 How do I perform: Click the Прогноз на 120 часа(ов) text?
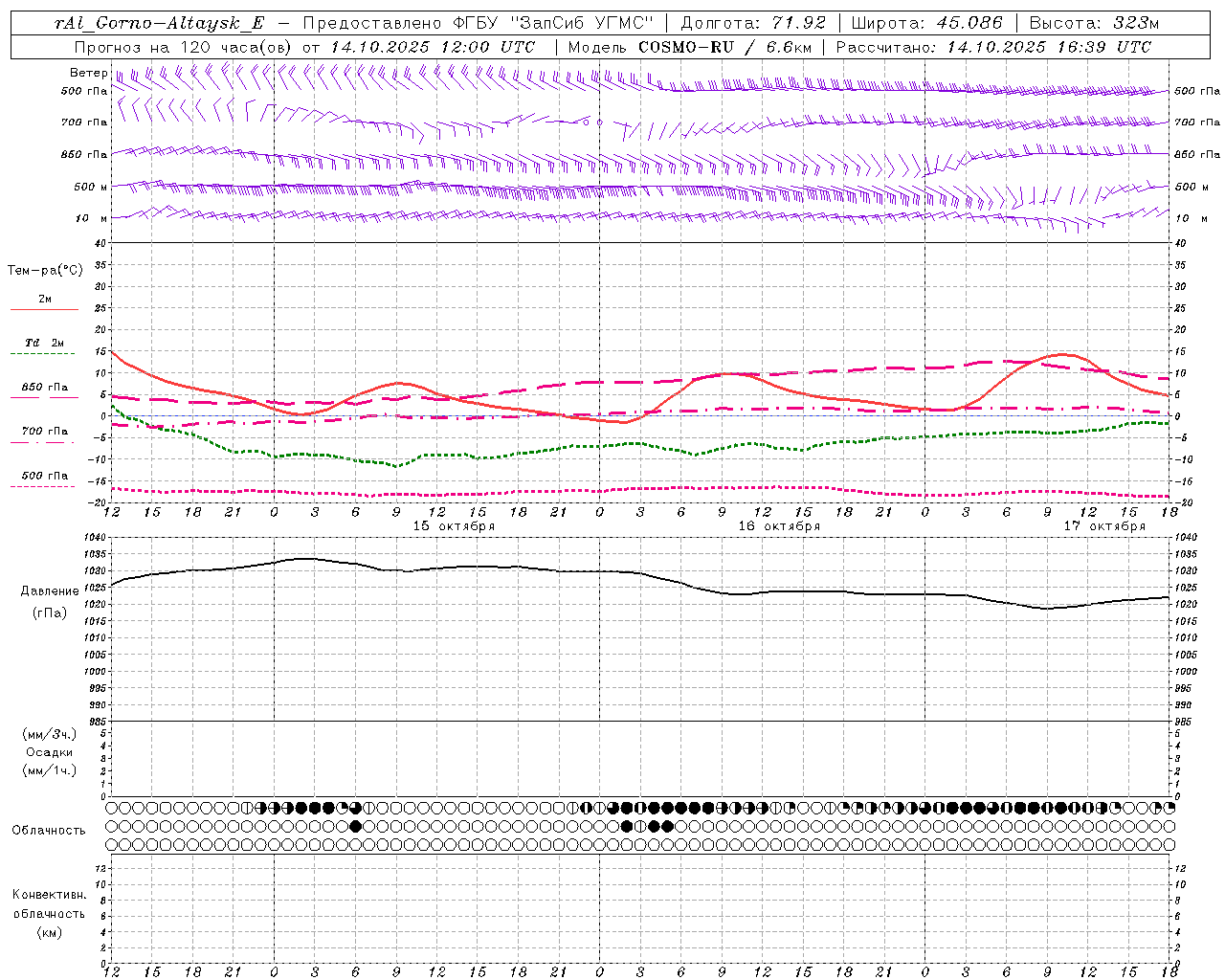pos(184,47)
